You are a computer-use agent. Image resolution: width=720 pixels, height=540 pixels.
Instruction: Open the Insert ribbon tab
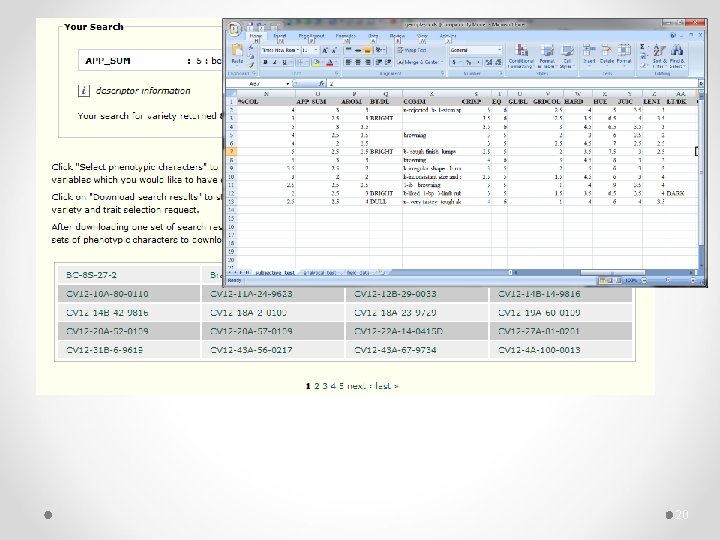(x=280, y=36)
